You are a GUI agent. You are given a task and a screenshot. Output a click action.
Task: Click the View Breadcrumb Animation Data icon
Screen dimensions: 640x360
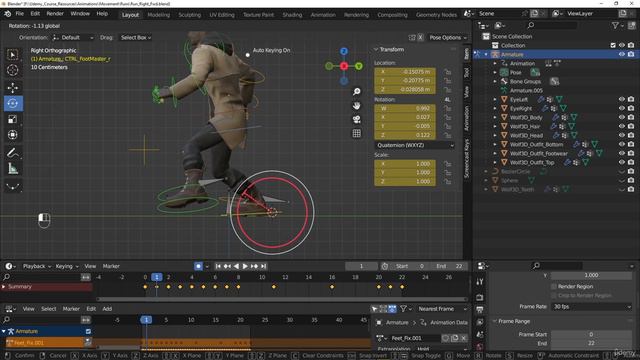tap(423, 322)
